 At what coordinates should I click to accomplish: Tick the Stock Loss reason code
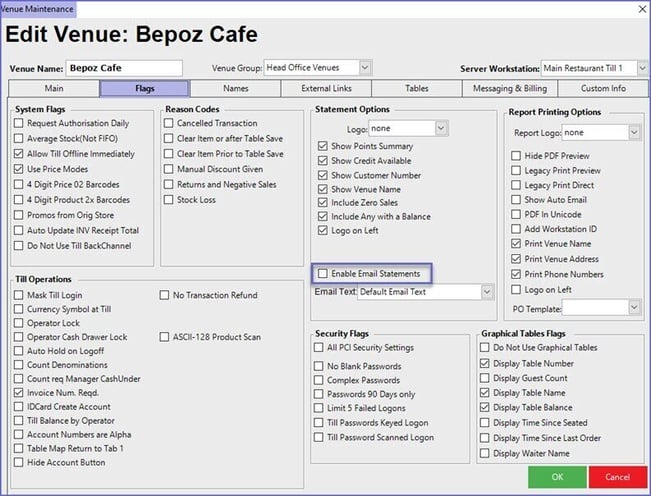pyautogui.click(x=168, y=199)
